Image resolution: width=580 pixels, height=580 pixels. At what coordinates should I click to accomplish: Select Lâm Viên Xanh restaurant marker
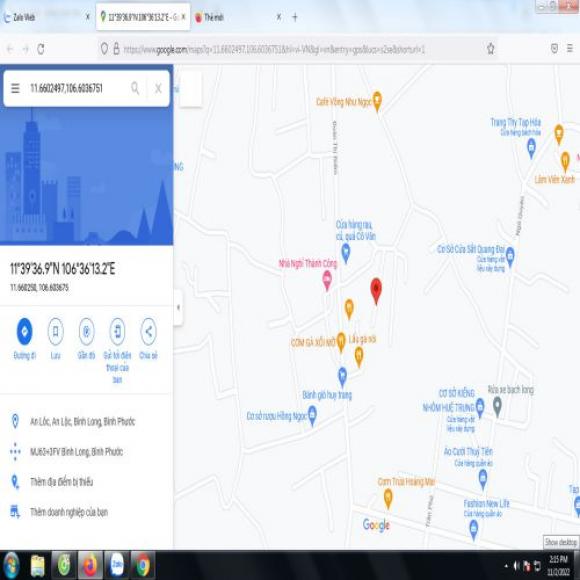tap(565, 161)
